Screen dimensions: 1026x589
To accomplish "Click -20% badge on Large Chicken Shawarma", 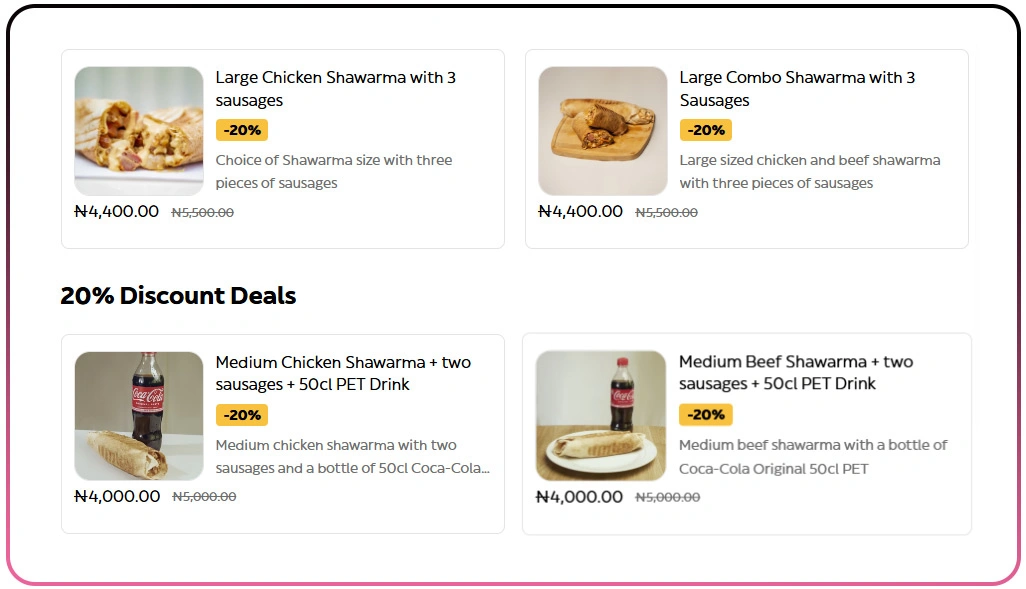I will click(242, 130).
